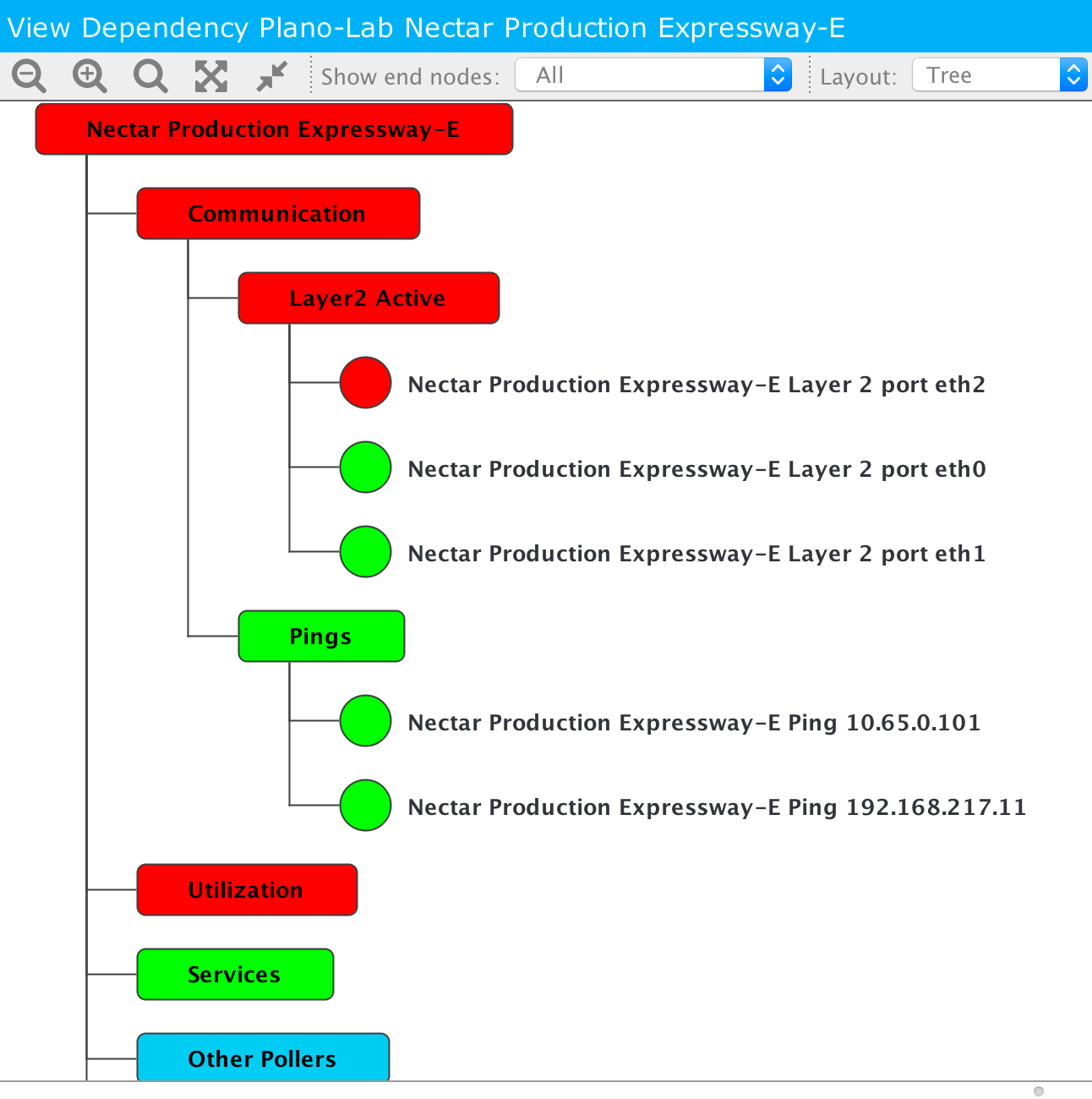Click the text 'Nectar Production Expressway-E Layer 2 port eth2'

(x=696, y=385)
